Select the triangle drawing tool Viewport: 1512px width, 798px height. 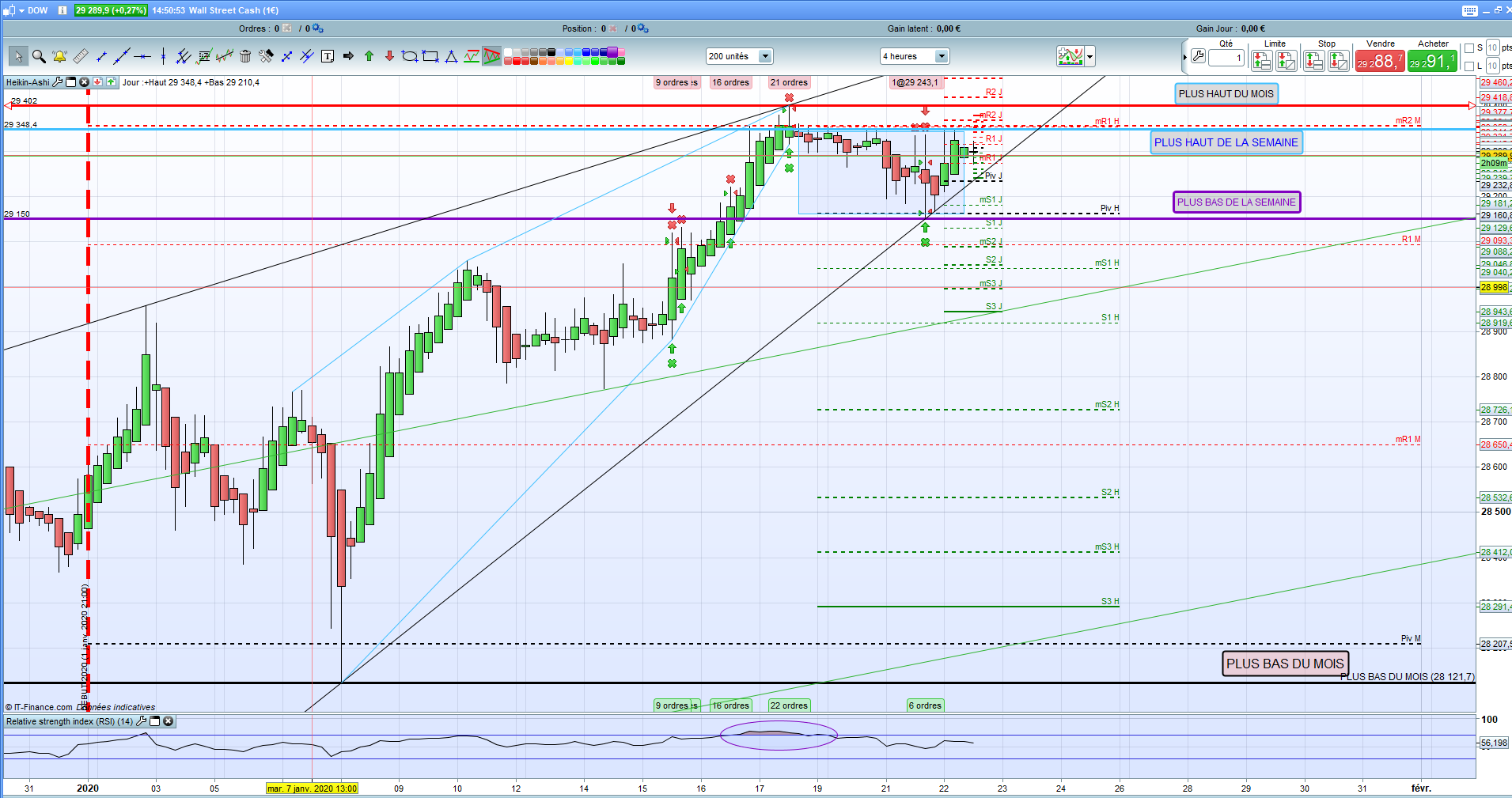coord(451,56)
